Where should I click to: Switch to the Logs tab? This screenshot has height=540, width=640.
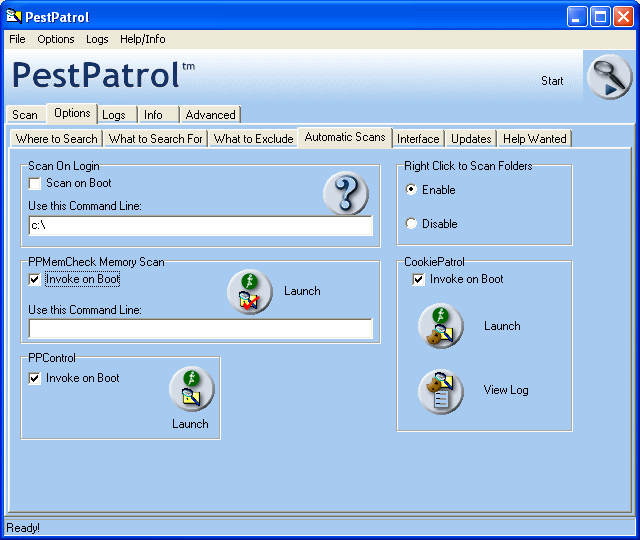coord(116,115)
